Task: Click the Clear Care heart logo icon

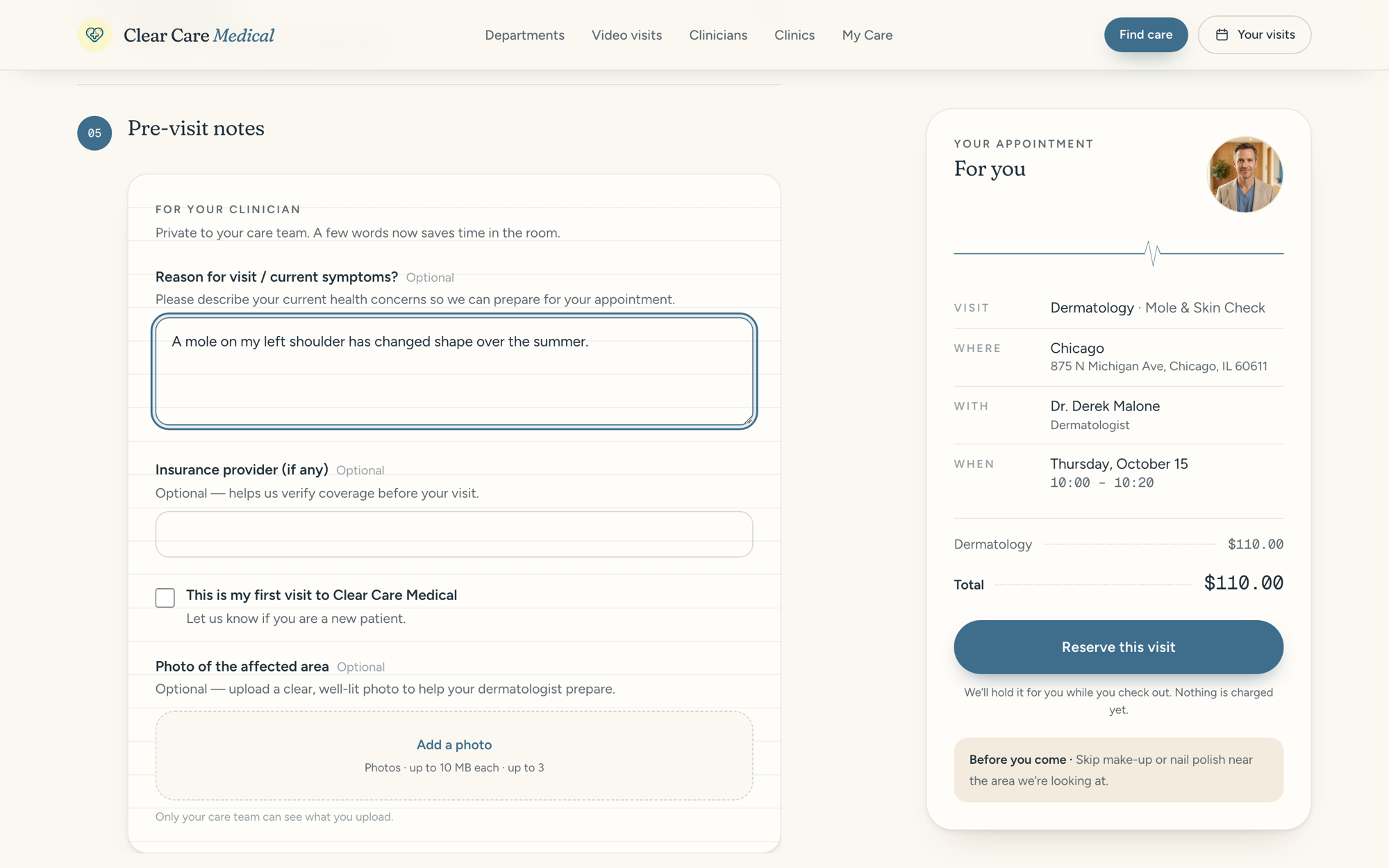Action: coord(94,35)
